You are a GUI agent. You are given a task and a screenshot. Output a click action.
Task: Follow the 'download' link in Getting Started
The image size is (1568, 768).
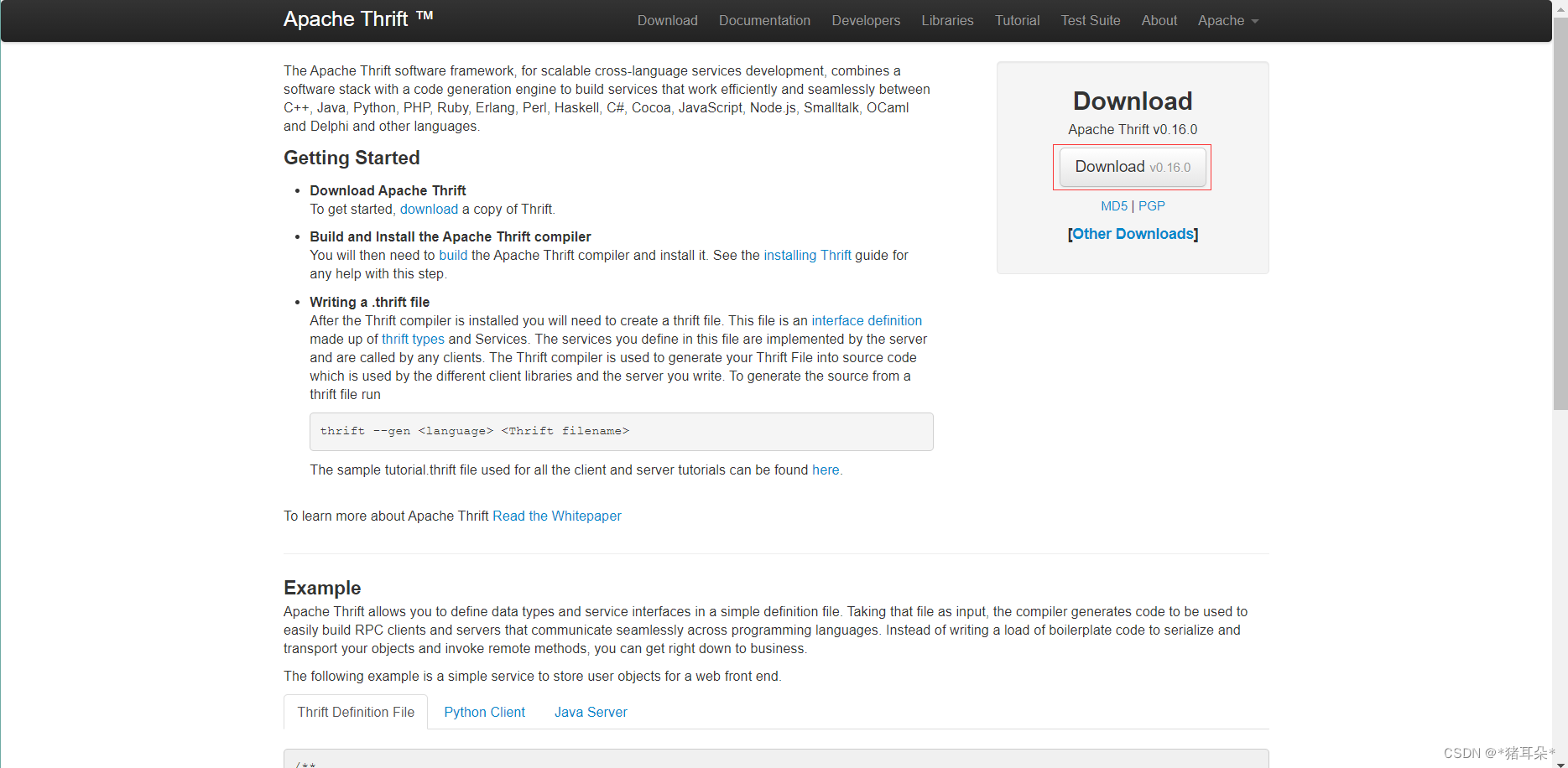(429, 210)
